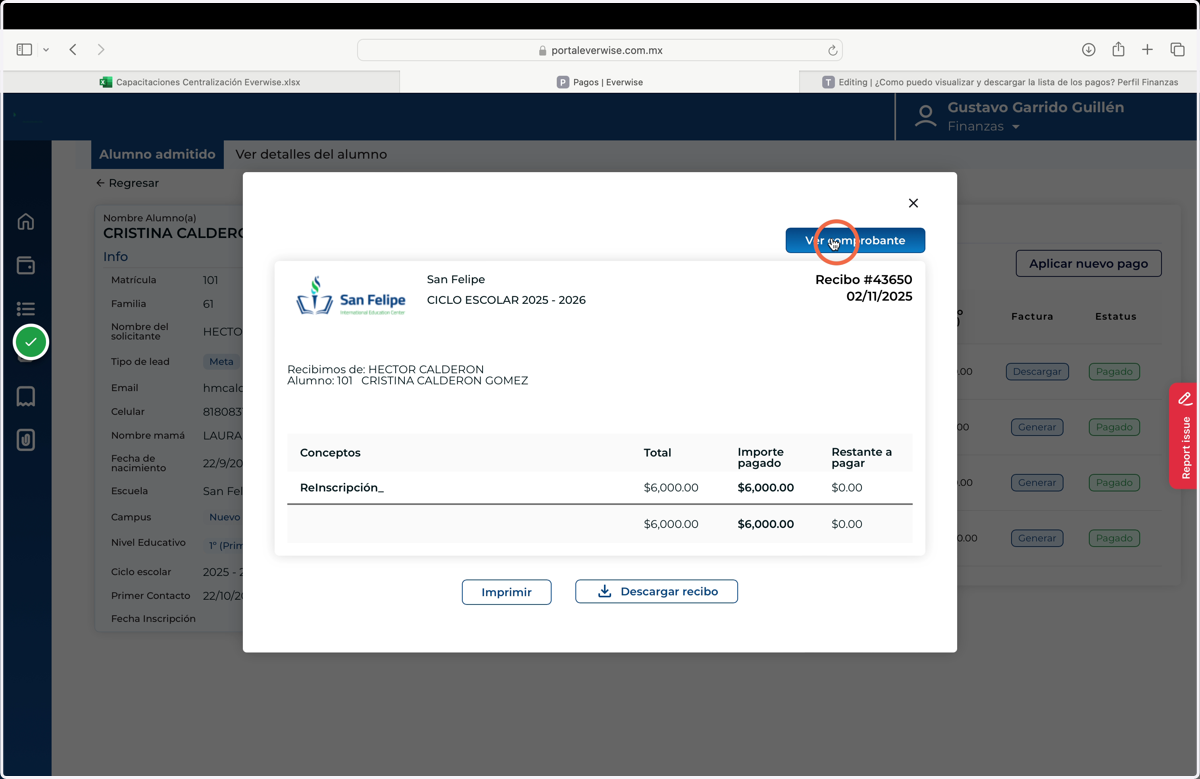Click the user avatar icon

(x=926, y=117)
